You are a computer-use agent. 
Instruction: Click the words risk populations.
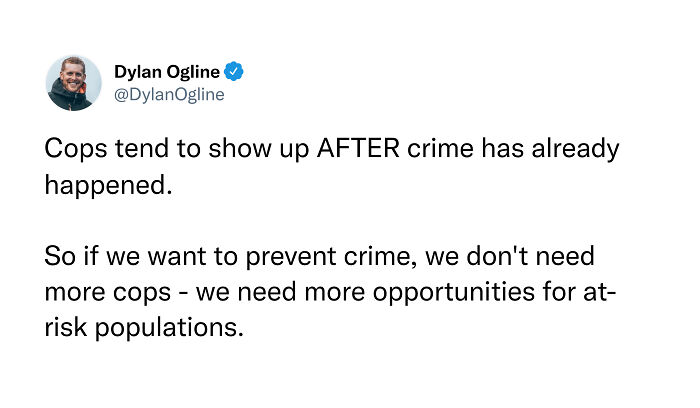coord(144,328)
